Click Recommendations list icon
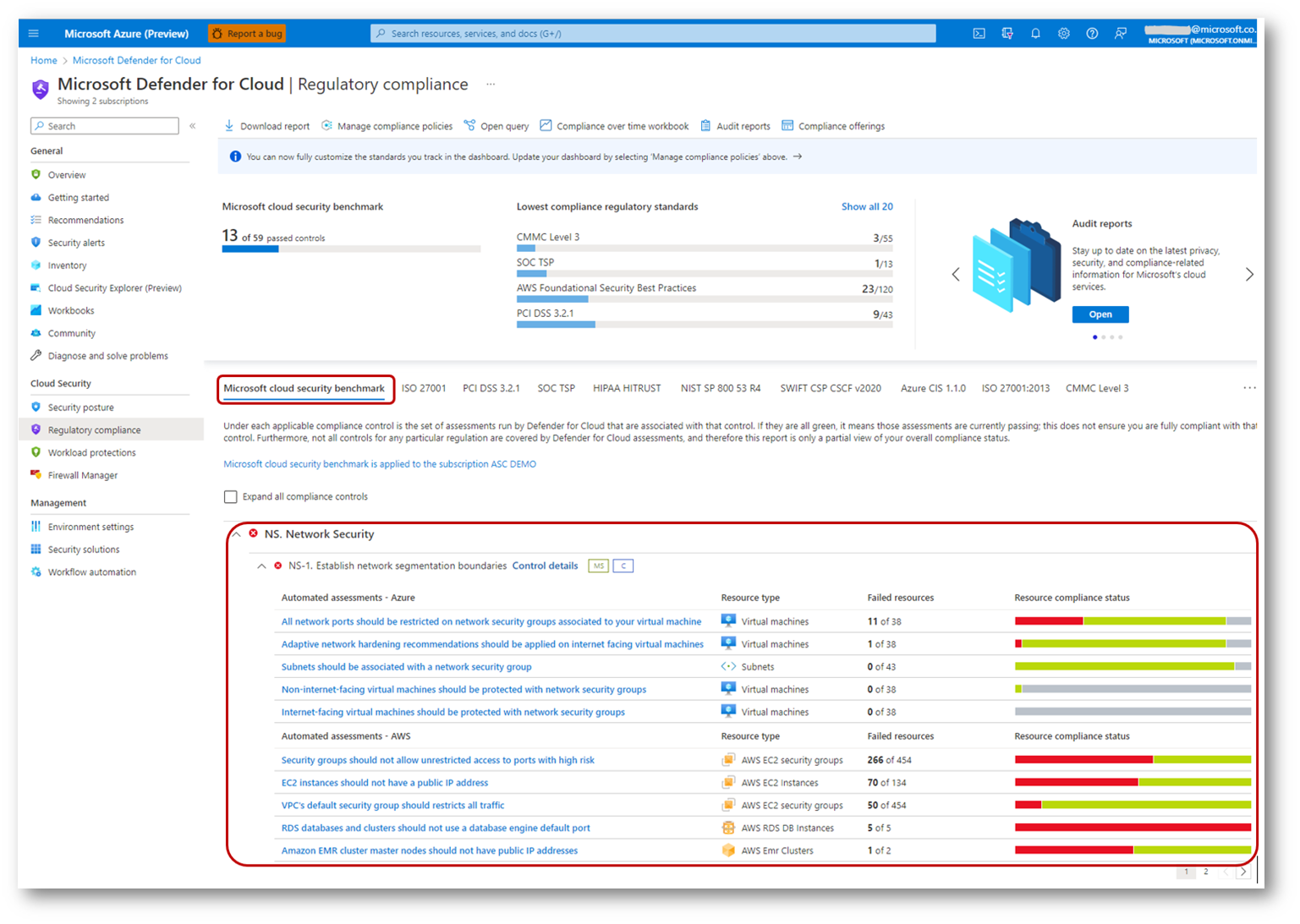The width and height of the screenshot is (1300, 924). tap(36, 220)
